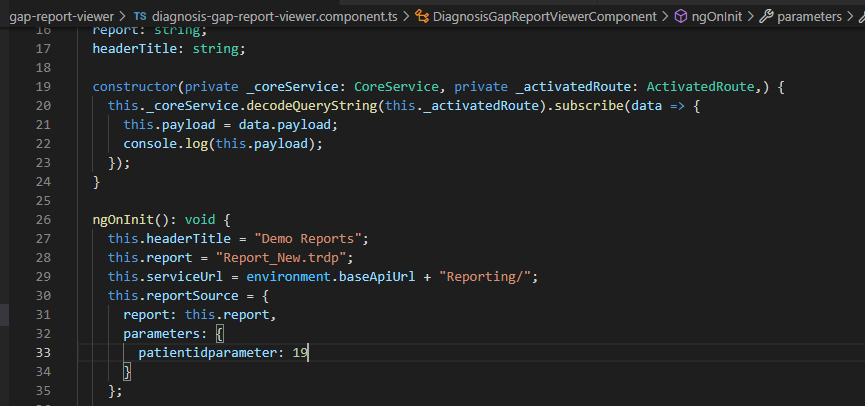Select the ngOnInit breadcrumb item
The width and height of the screenshot is (865, 406).
(717, 17)
